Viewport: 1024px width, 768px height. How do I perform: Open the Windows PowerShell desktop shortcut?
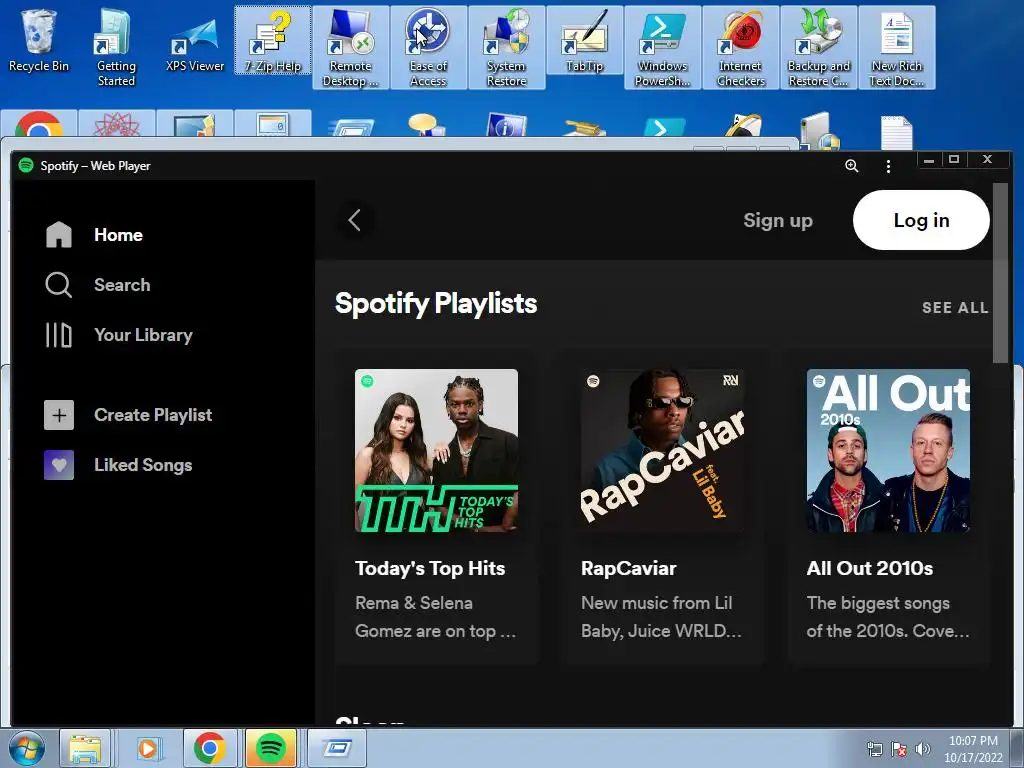[x=663, y=48]
